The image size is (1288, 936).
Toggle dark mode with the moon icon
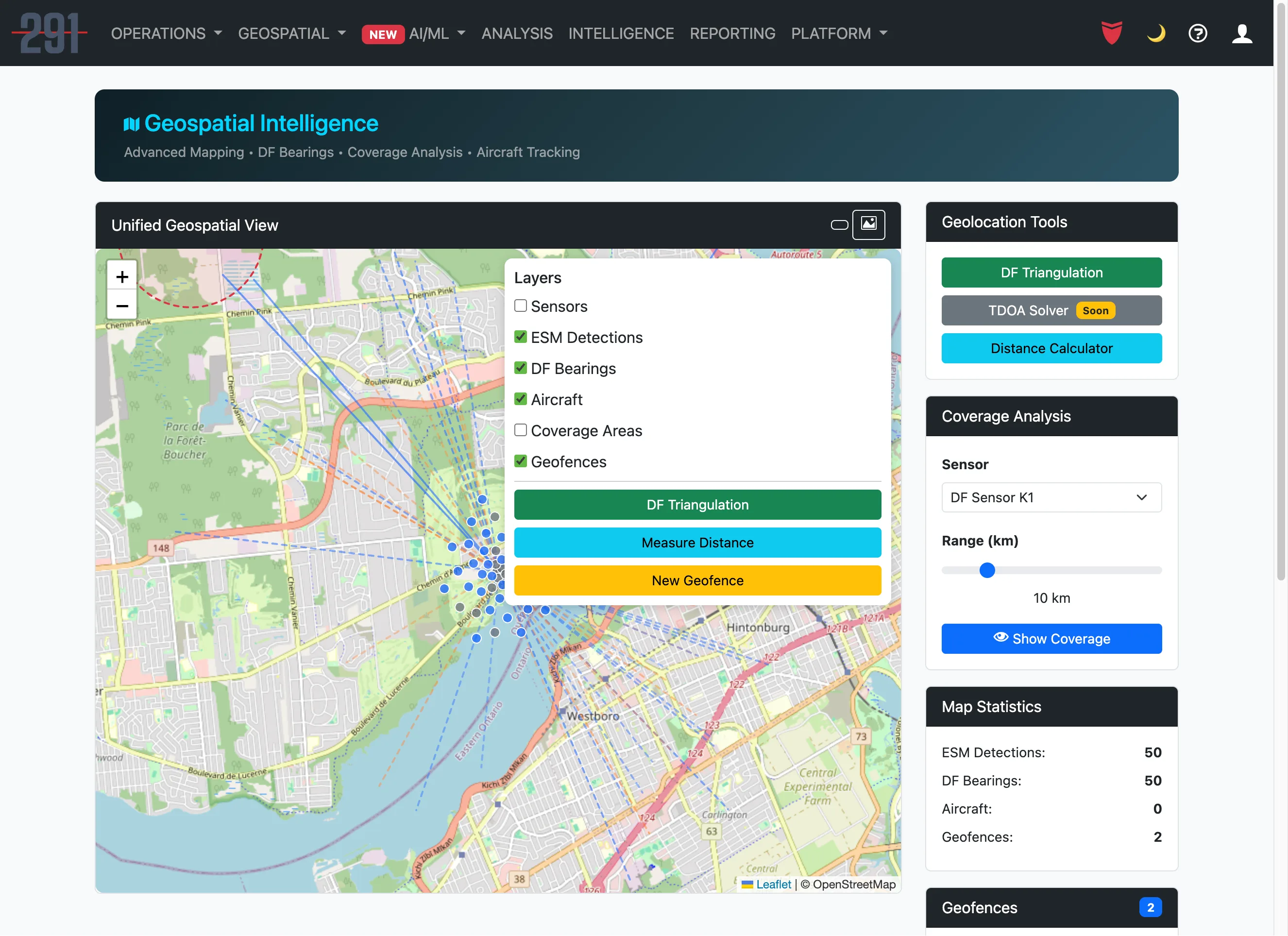[x=1156, y=33]
